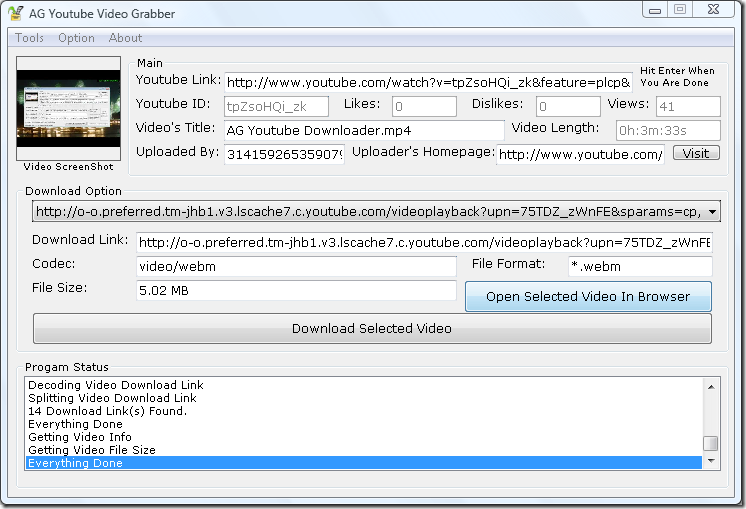Open the Tools menu

(29, 38)
